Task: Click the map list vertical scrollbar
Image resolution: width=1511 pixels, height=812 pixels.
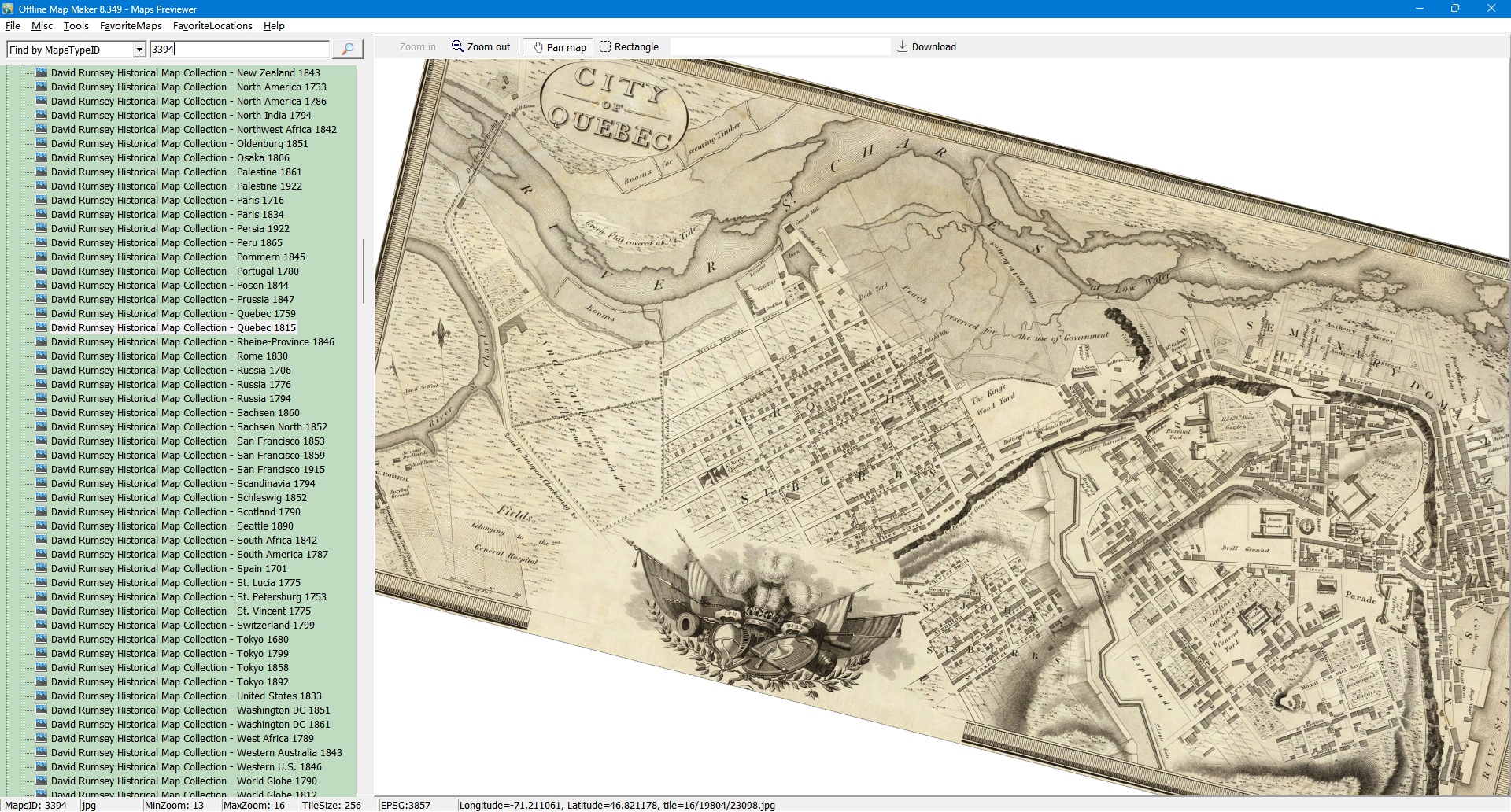Action: pos(363,271)
